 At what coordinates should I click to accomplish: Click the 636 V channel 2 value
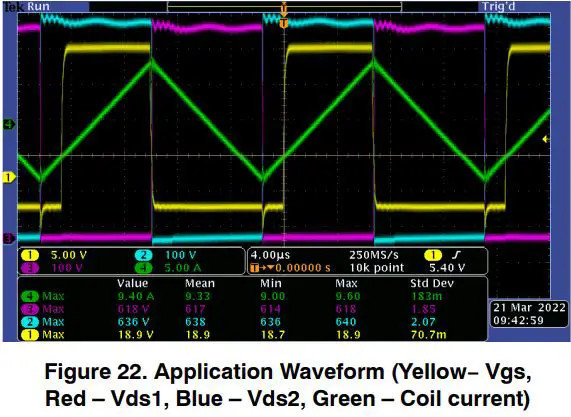pyautogui.click(x=133, y=322)
